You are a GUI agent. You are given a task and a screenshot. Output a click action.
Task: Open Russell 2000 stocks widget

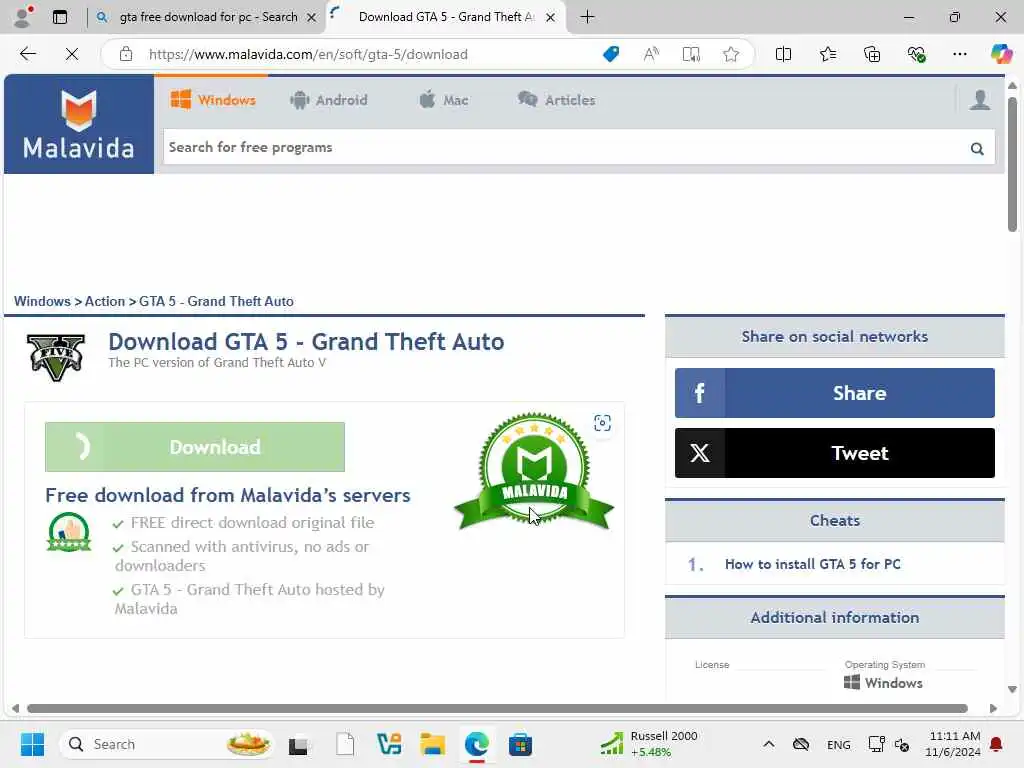(x=649, y=744)
